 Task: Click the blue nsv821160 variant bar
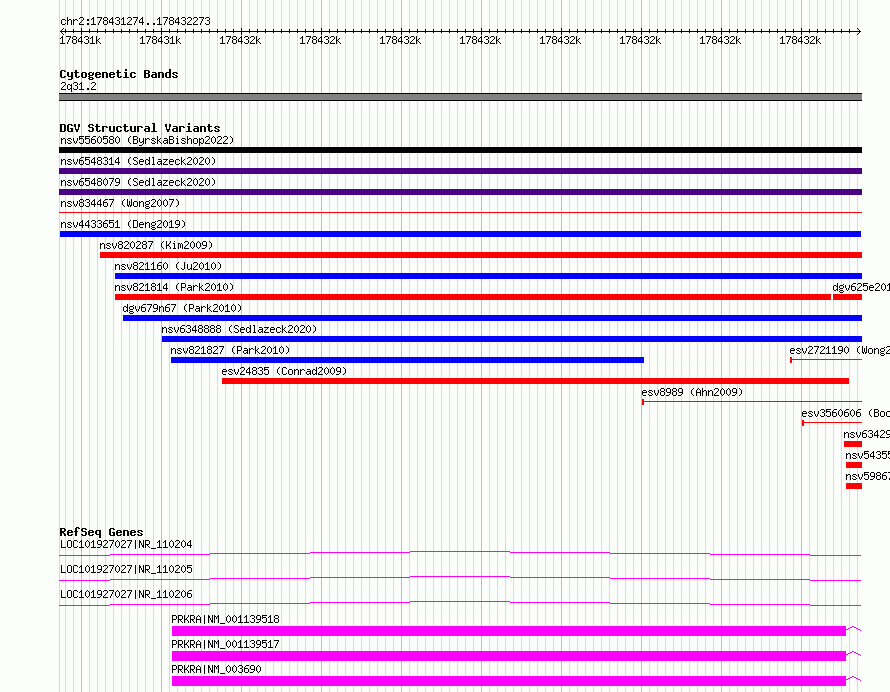tap(488, 276)
